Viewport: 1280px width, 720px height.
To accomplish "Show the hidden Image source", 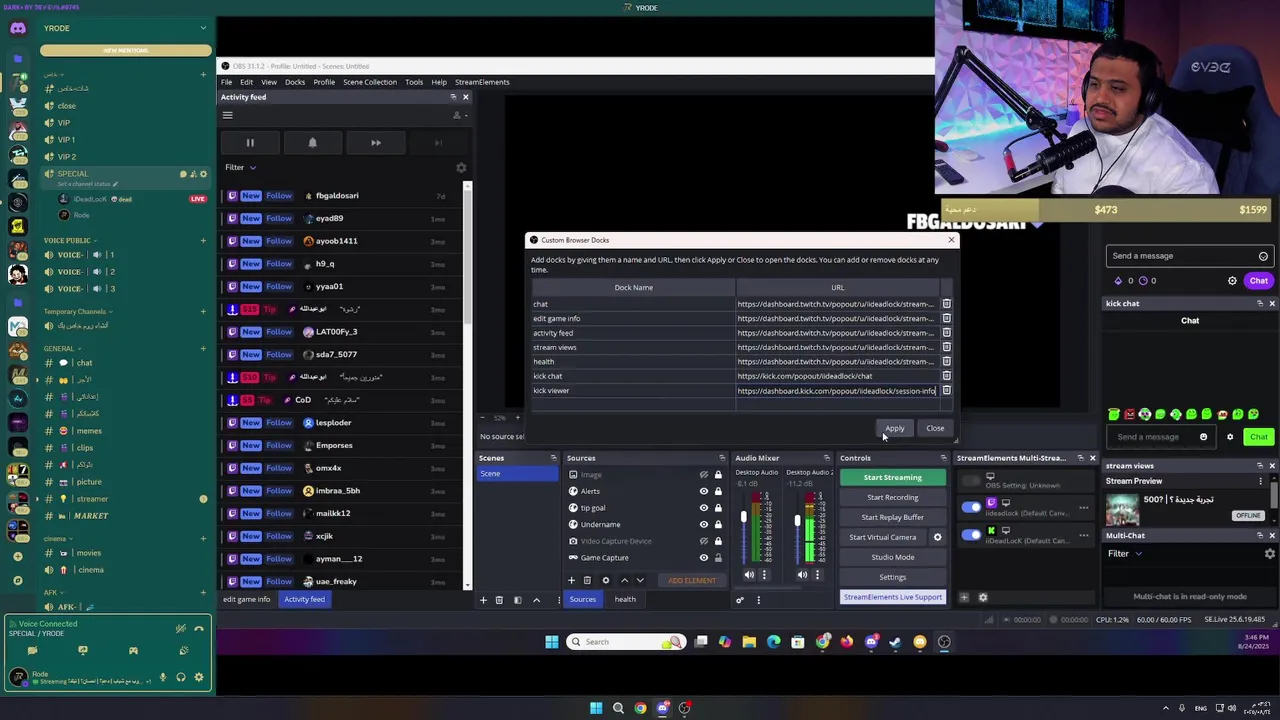I will (x=703, y=475).
